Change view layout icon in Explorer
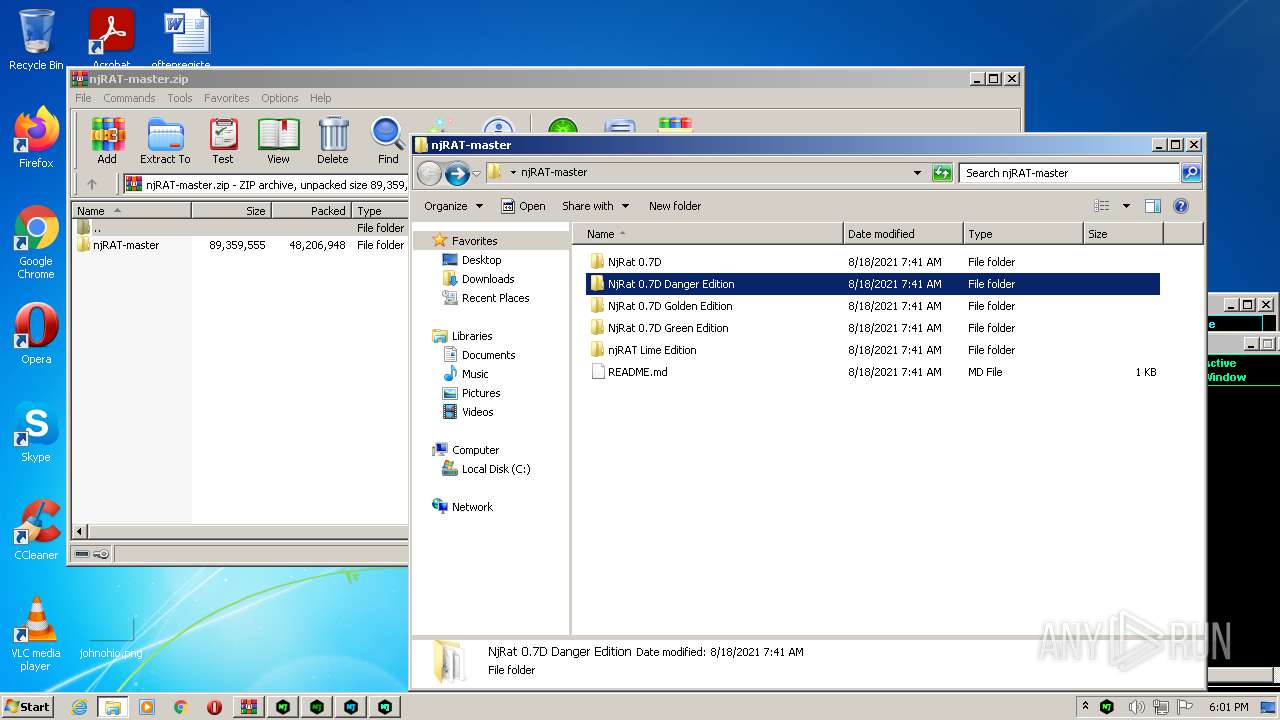1280x720 pixels. (1101, 206)
